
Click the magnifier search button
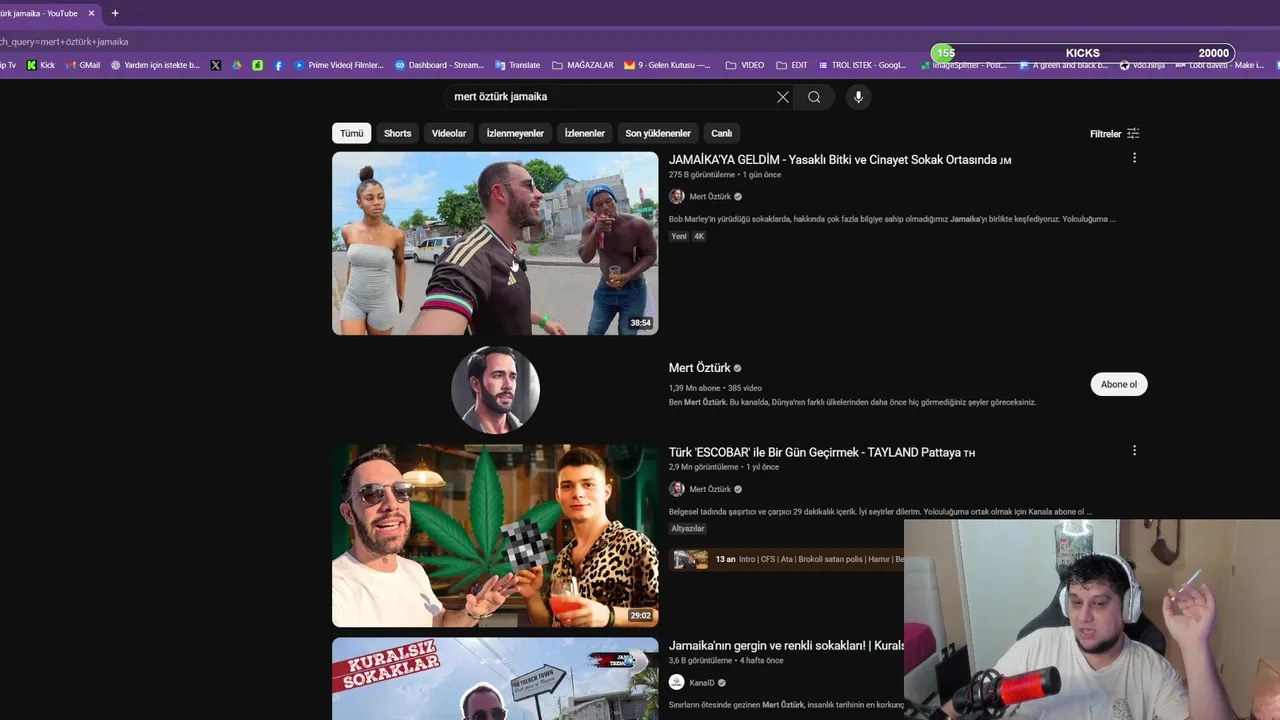coord(814,97)
